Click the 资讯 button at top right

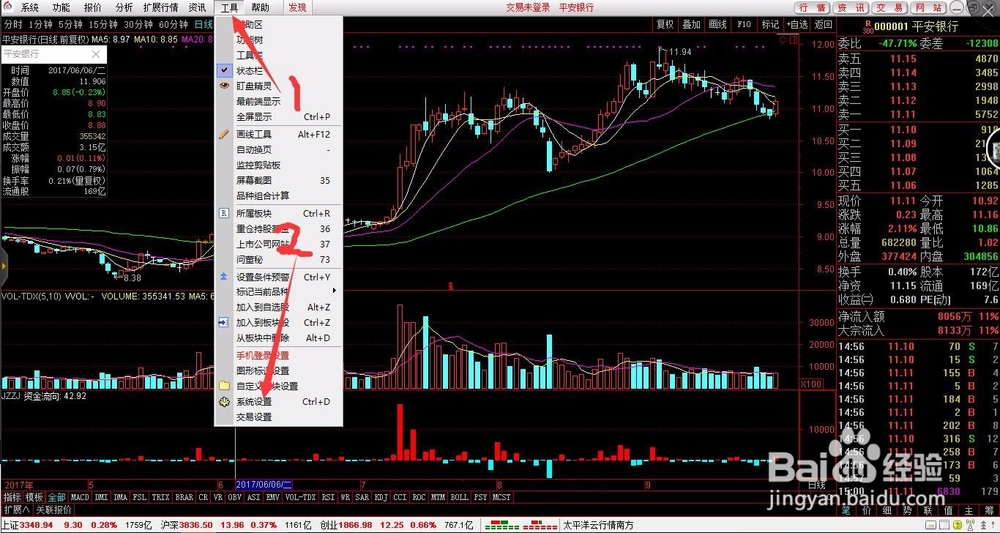[851, 8]
